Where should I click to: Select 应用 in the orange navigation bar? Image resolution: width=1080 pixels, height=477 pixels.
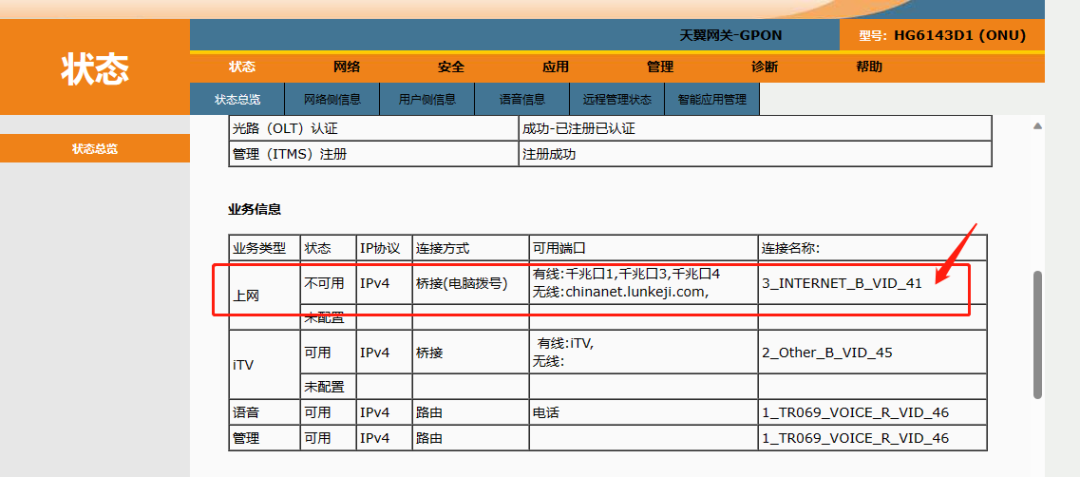[x=555, y=67]
